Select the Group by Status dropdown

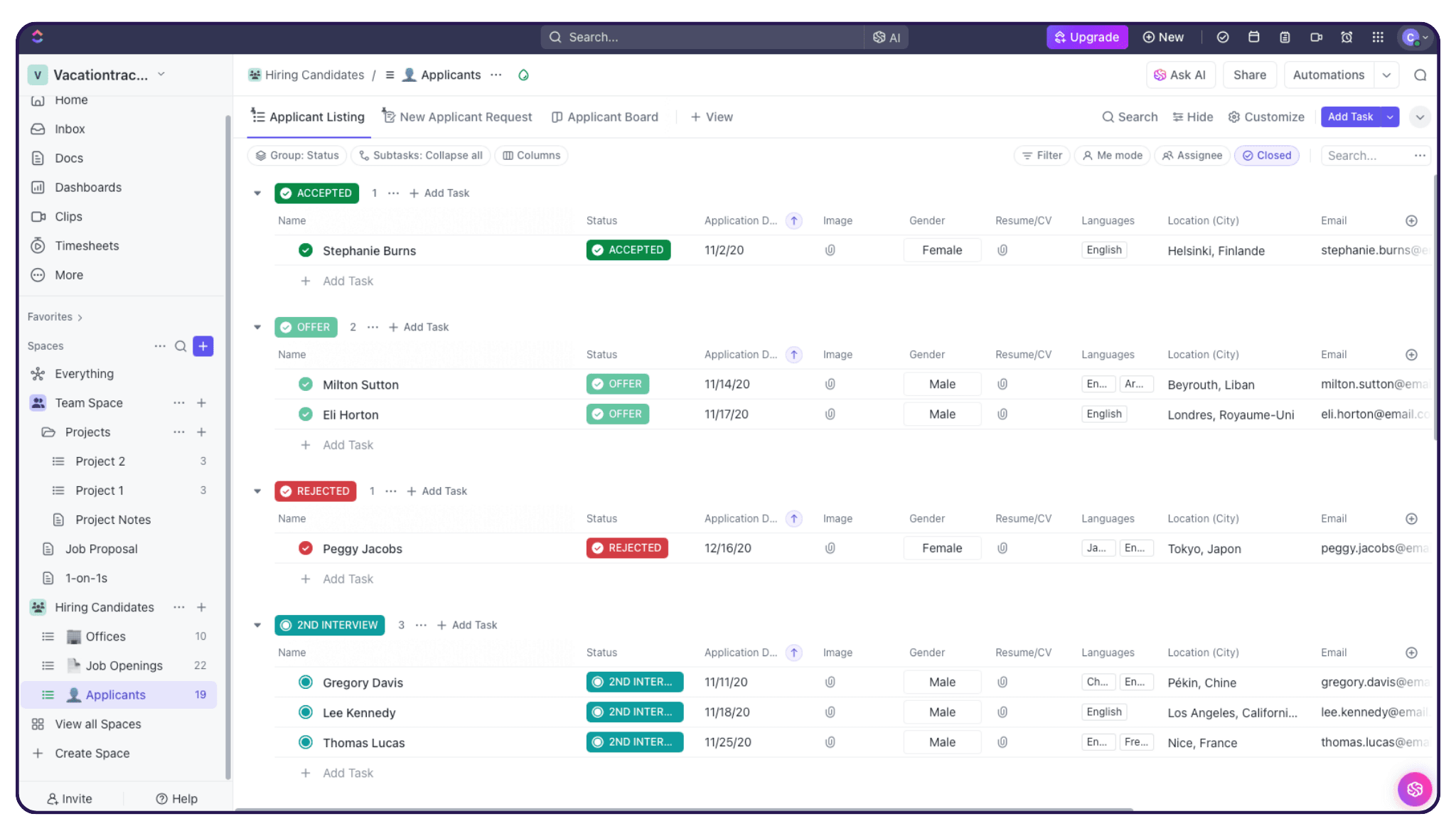pyautogui.click(x=298, y=155)
